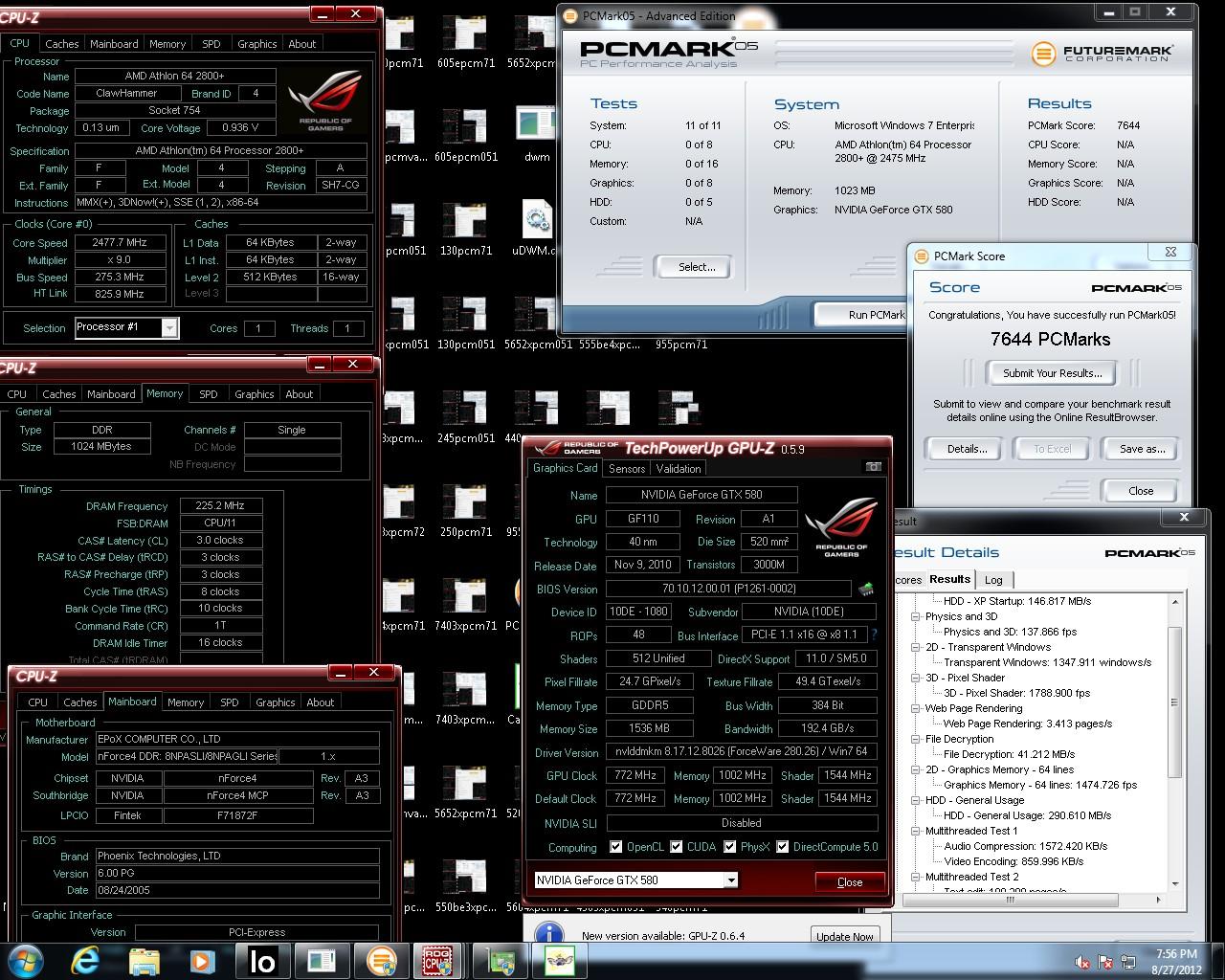Switch to ROG CPU-Z taskbar icon
This screenshot has height=980, width=1225.
[x=438, y=960]
